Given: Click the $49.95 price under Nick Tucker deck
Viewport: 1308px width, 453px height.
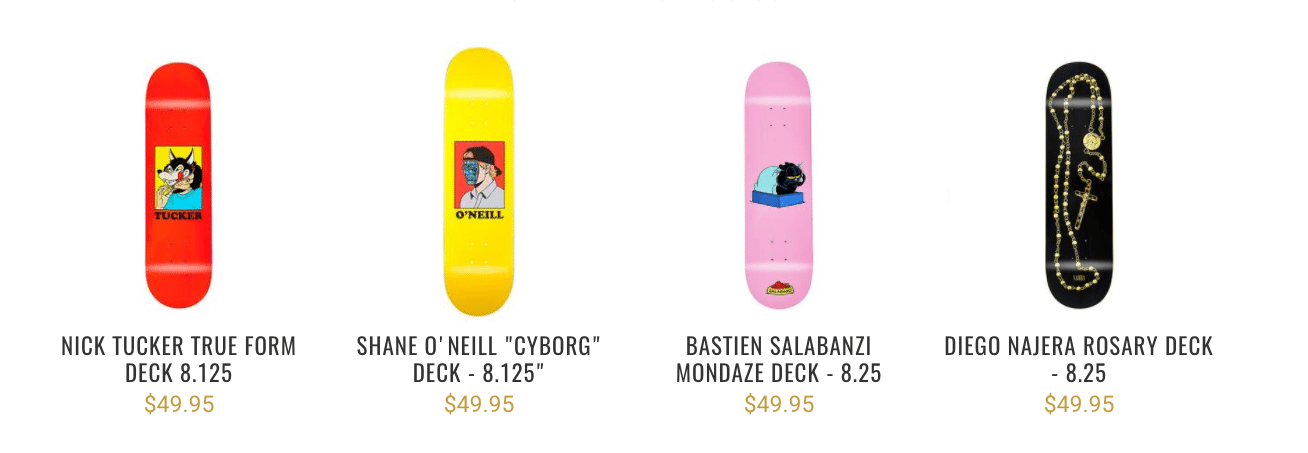Looking at the screenshot, I should point(179,404).
